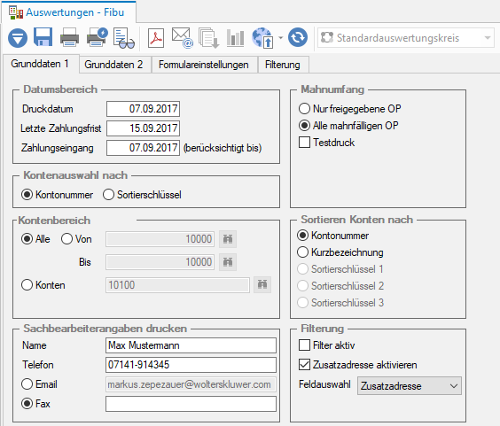500x426 pixels.
Task: Send report by email envelope icon
Action: (x=182, y=38)
